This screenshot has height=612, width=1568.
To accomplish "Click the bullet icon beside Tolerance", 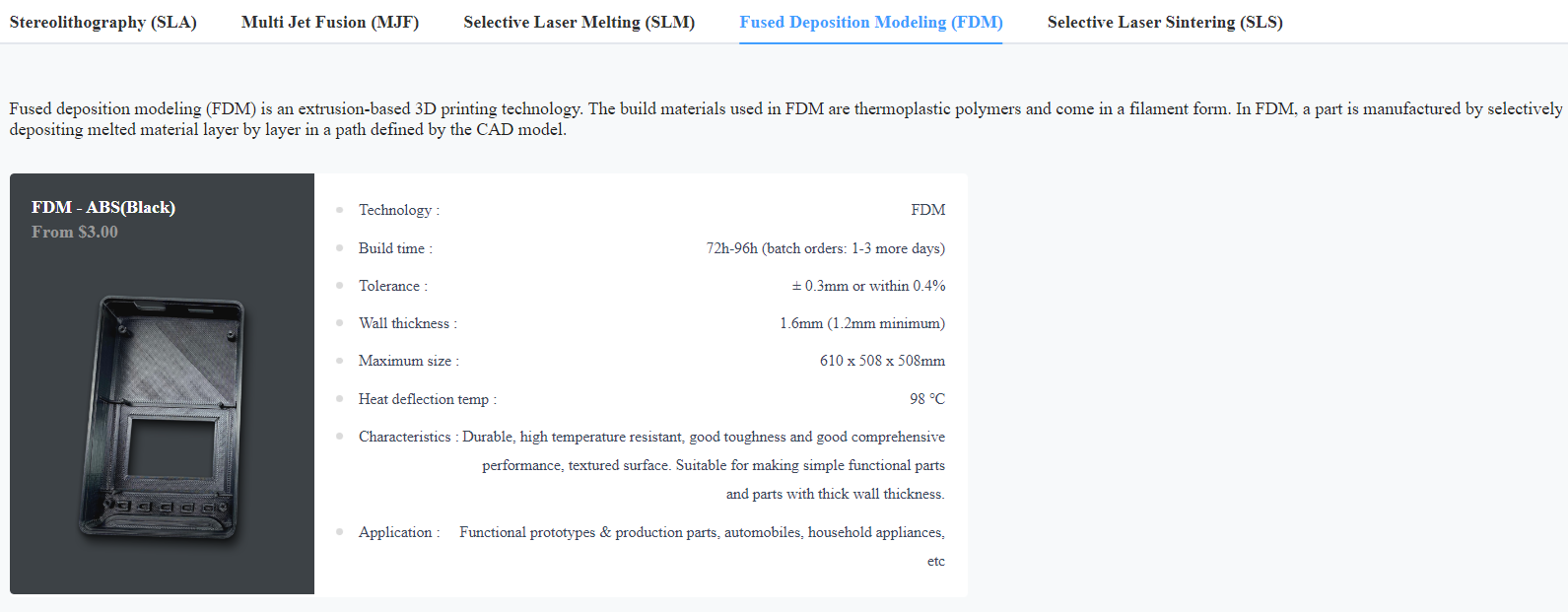I will coord(340,285).
